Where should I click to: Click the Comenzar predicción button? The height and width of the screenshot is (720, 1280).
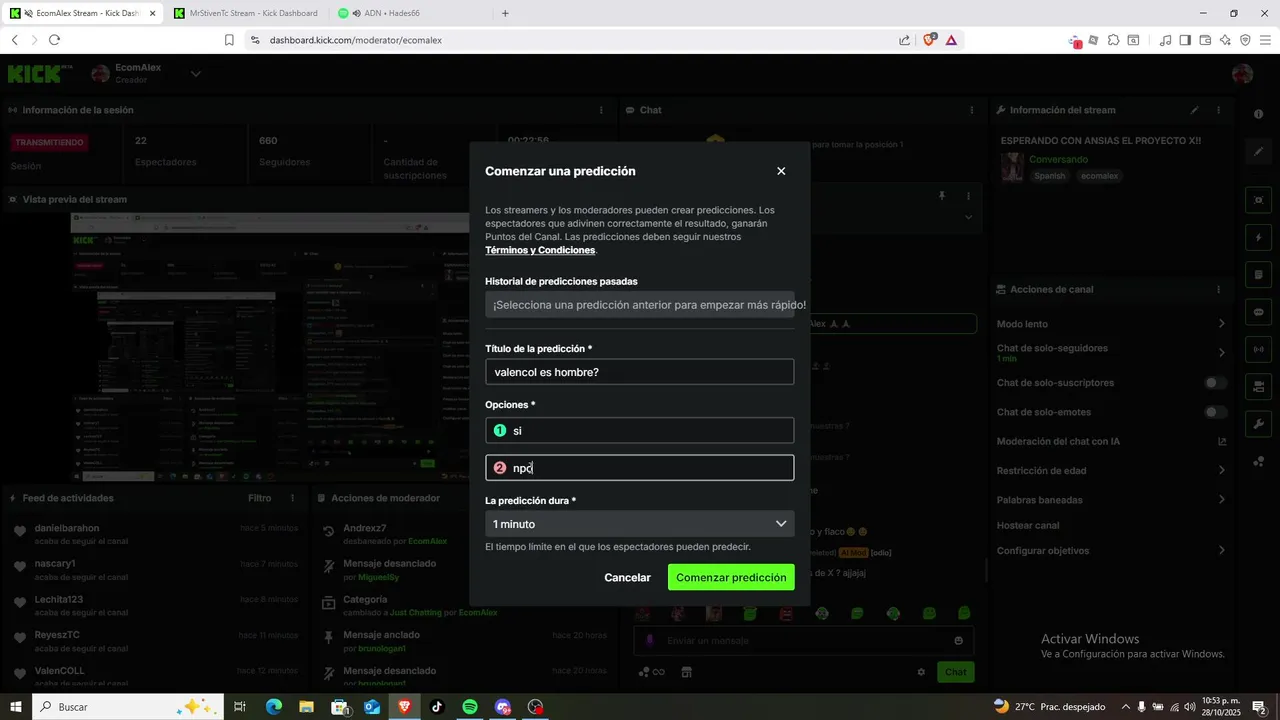click(731, 578)
